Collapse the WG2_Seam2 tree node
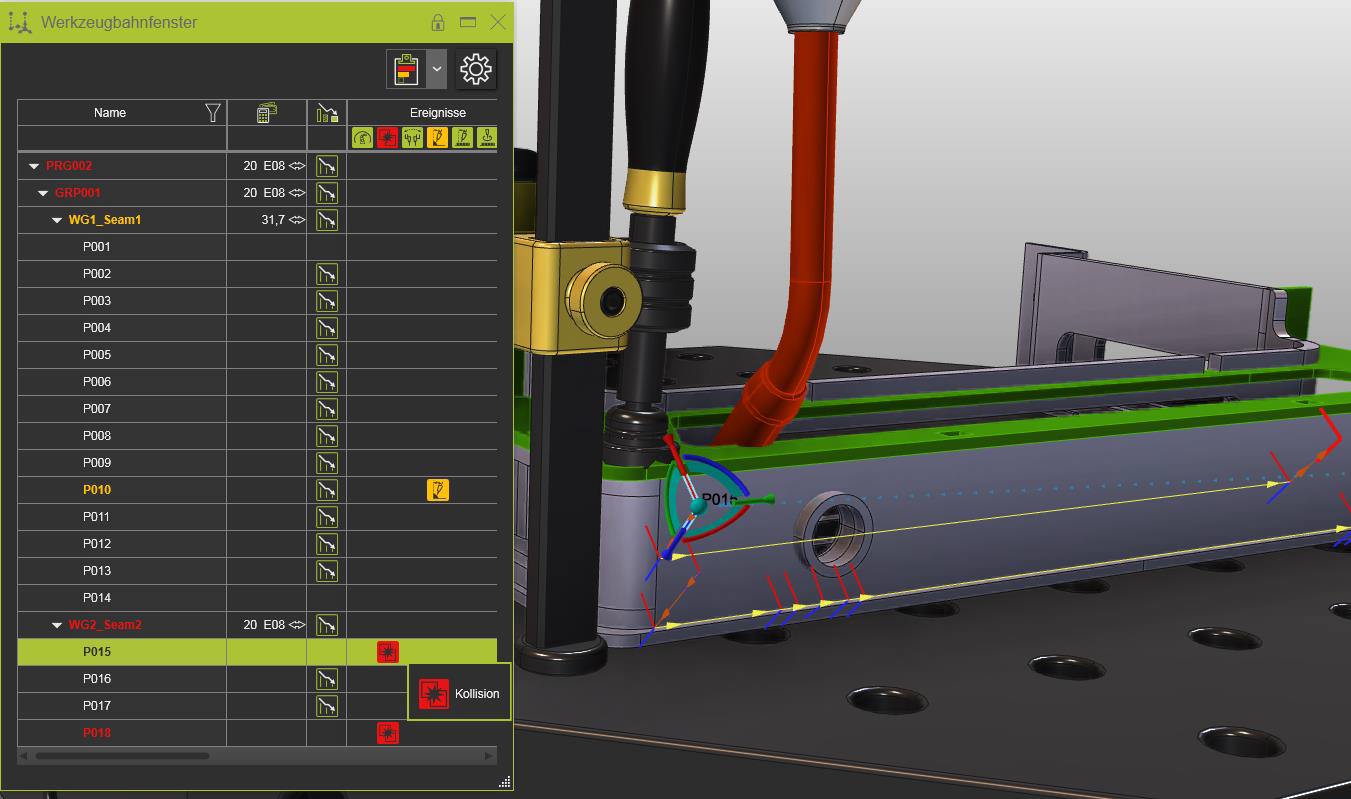This screenshot has height=799, width=1351. tap(57, 625)
